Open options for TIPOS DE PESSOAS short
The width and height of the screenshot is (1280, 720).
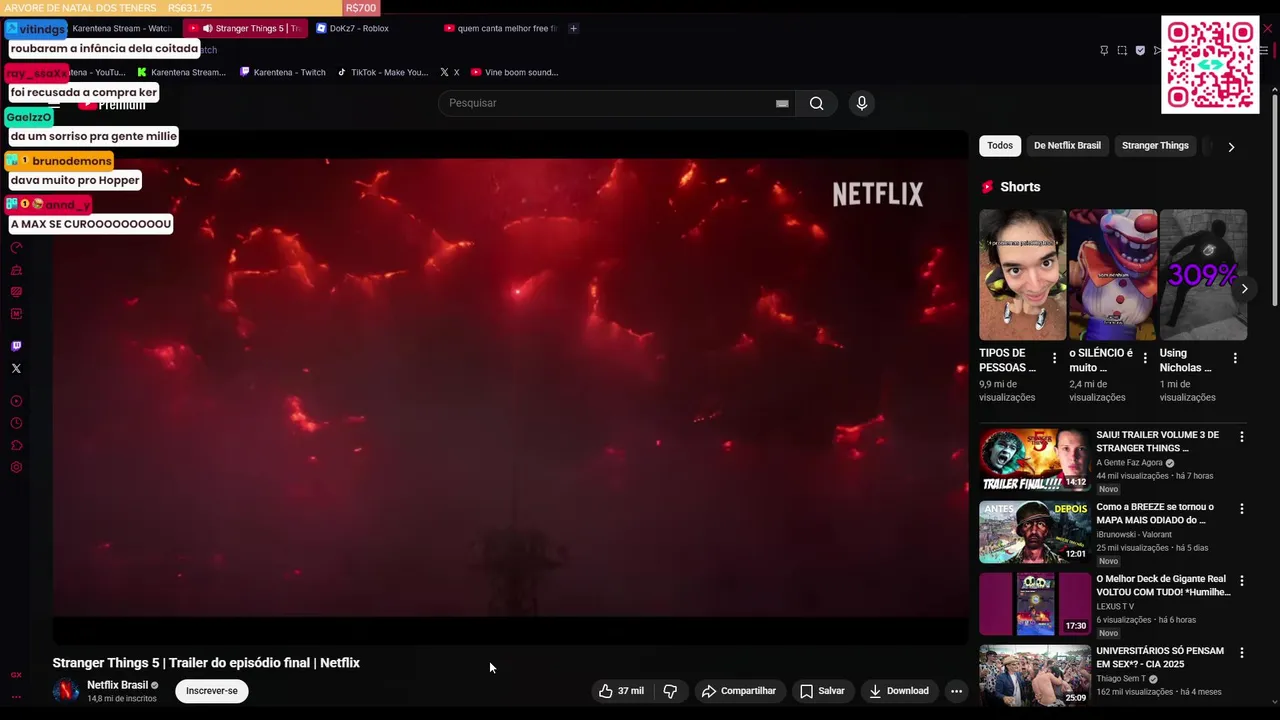[x=1054, y=358]
